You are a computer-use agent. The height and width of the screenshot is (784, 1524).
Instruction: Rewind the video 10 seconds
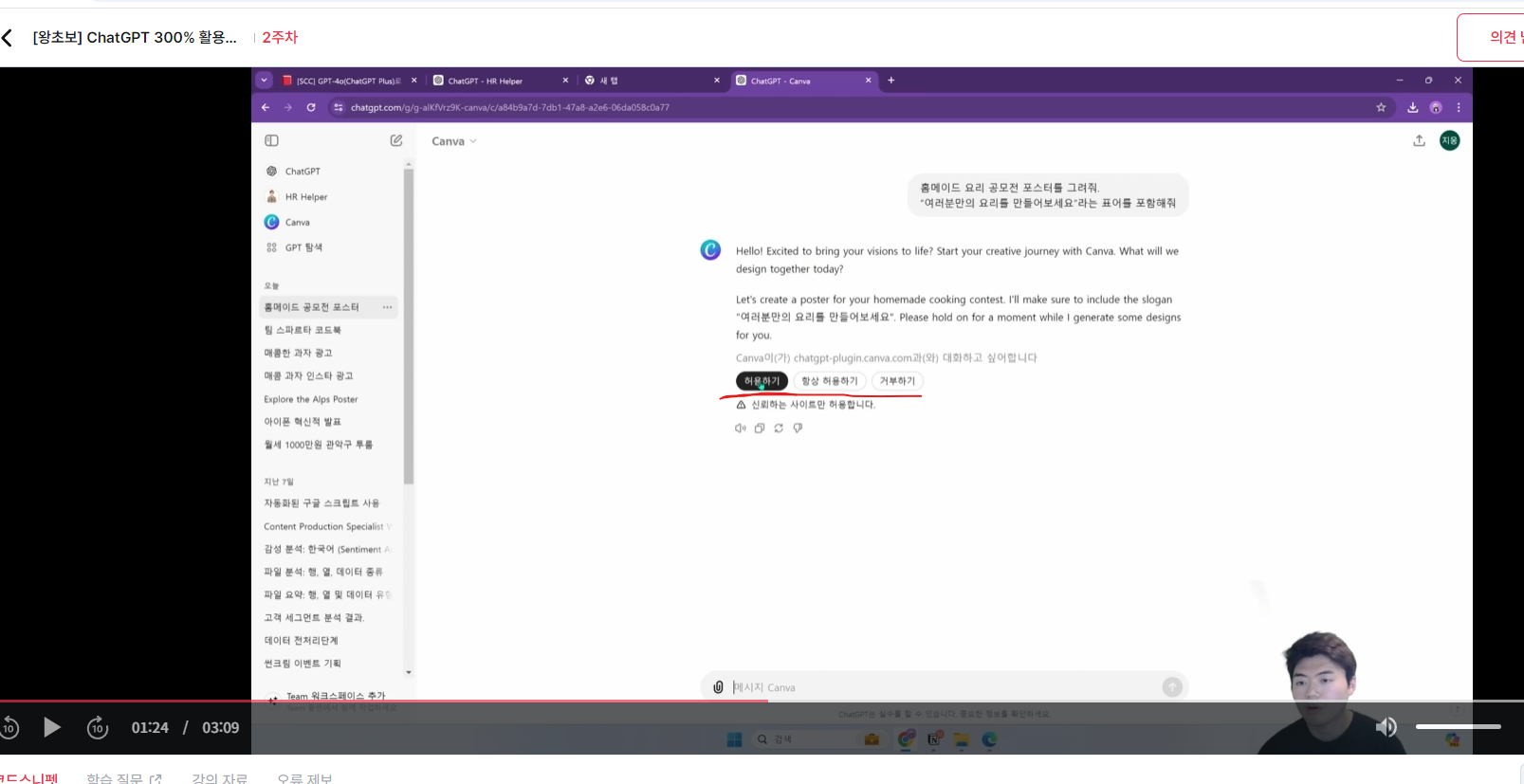tap(9, 727)
